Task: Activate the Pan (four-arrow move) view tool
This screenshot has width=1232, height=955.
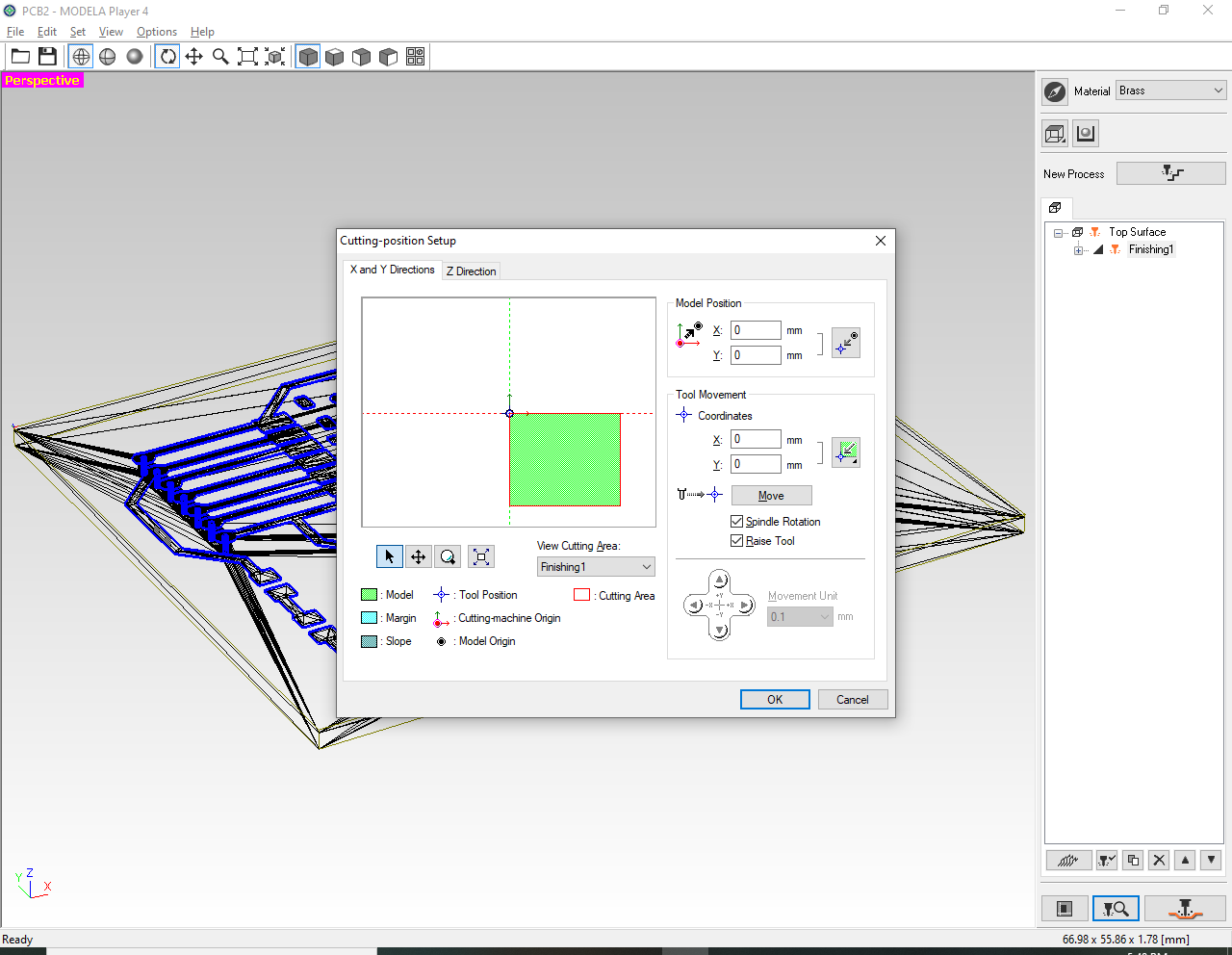Action: click(x=193, y=57)
